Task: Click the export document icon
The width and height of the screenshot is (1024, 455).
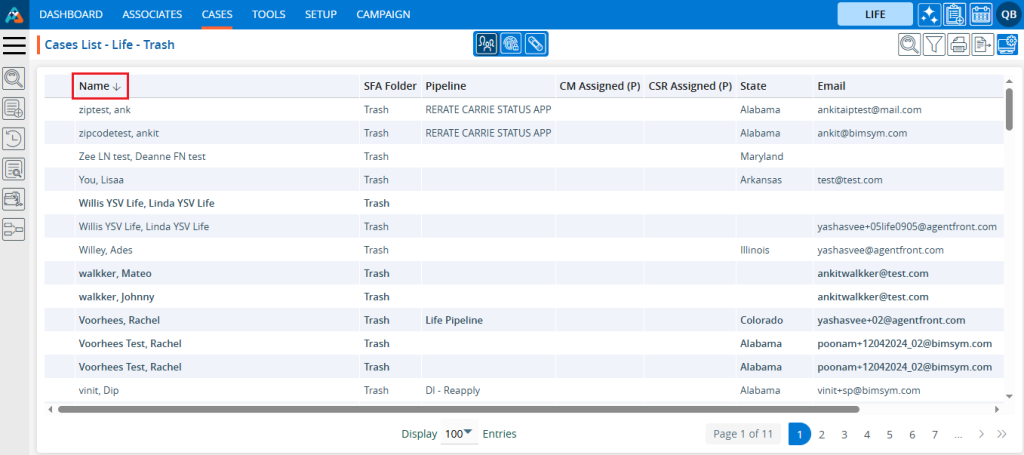Action: coord(982,44)
